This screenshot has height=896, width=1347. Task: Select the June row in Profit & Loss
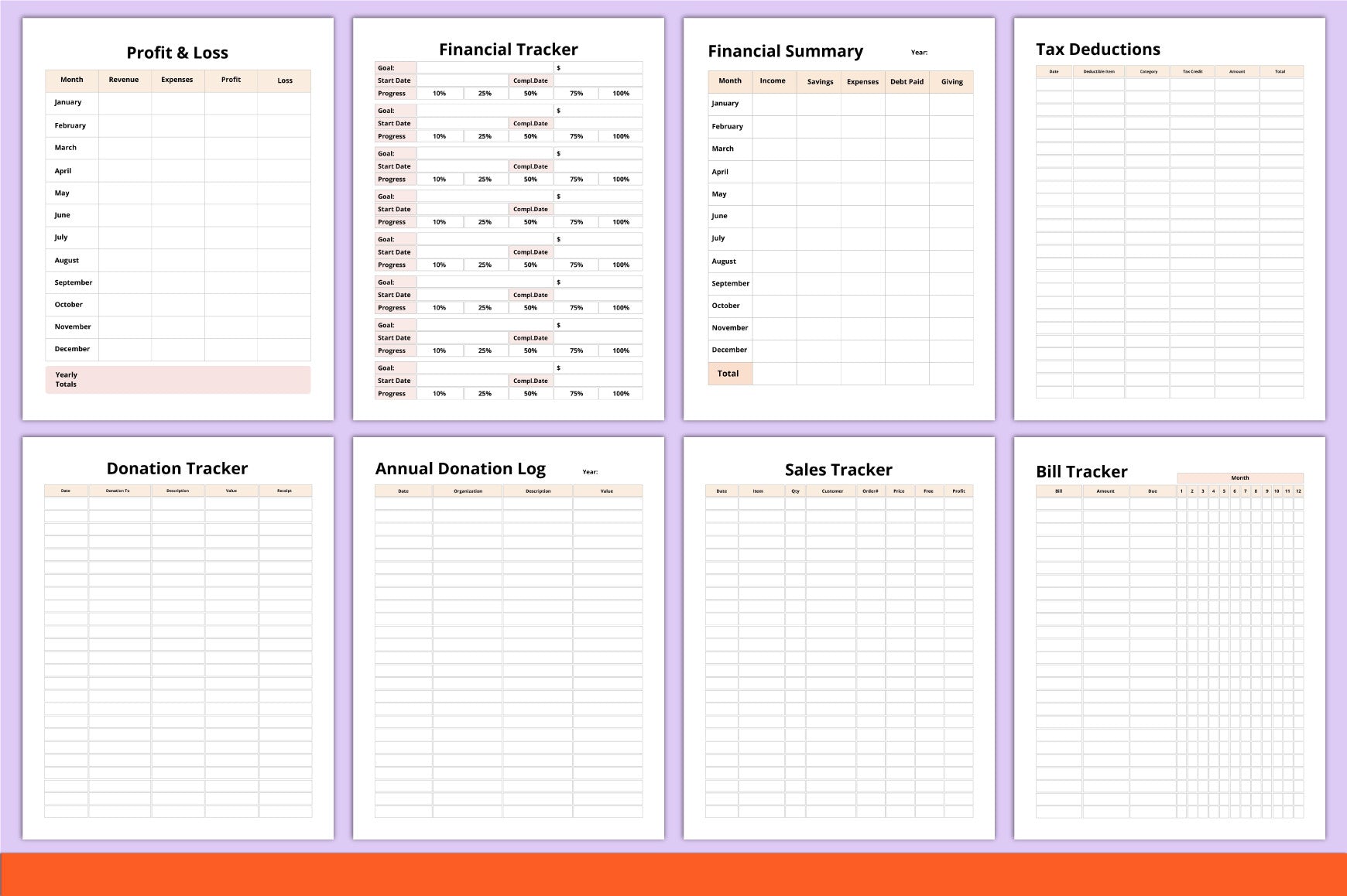(x=178, y=215)
